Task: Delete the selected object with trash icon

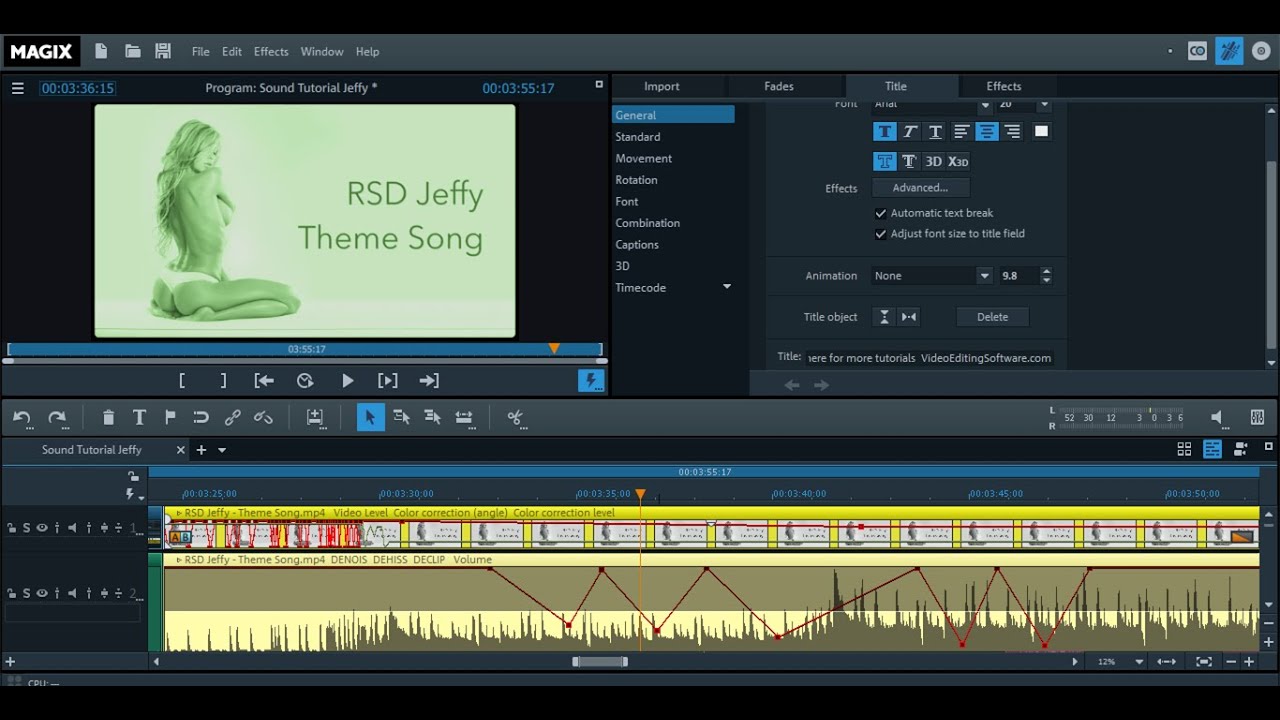Action: click(108, 418)
